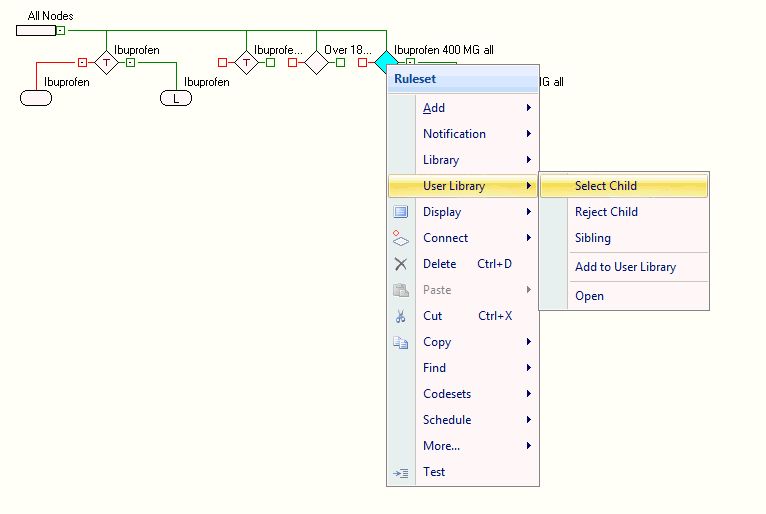The width and height of the screenshot is (766, 514).
Task: Click the Display monitor icon in menu
Action: click(x=401, y=212)
